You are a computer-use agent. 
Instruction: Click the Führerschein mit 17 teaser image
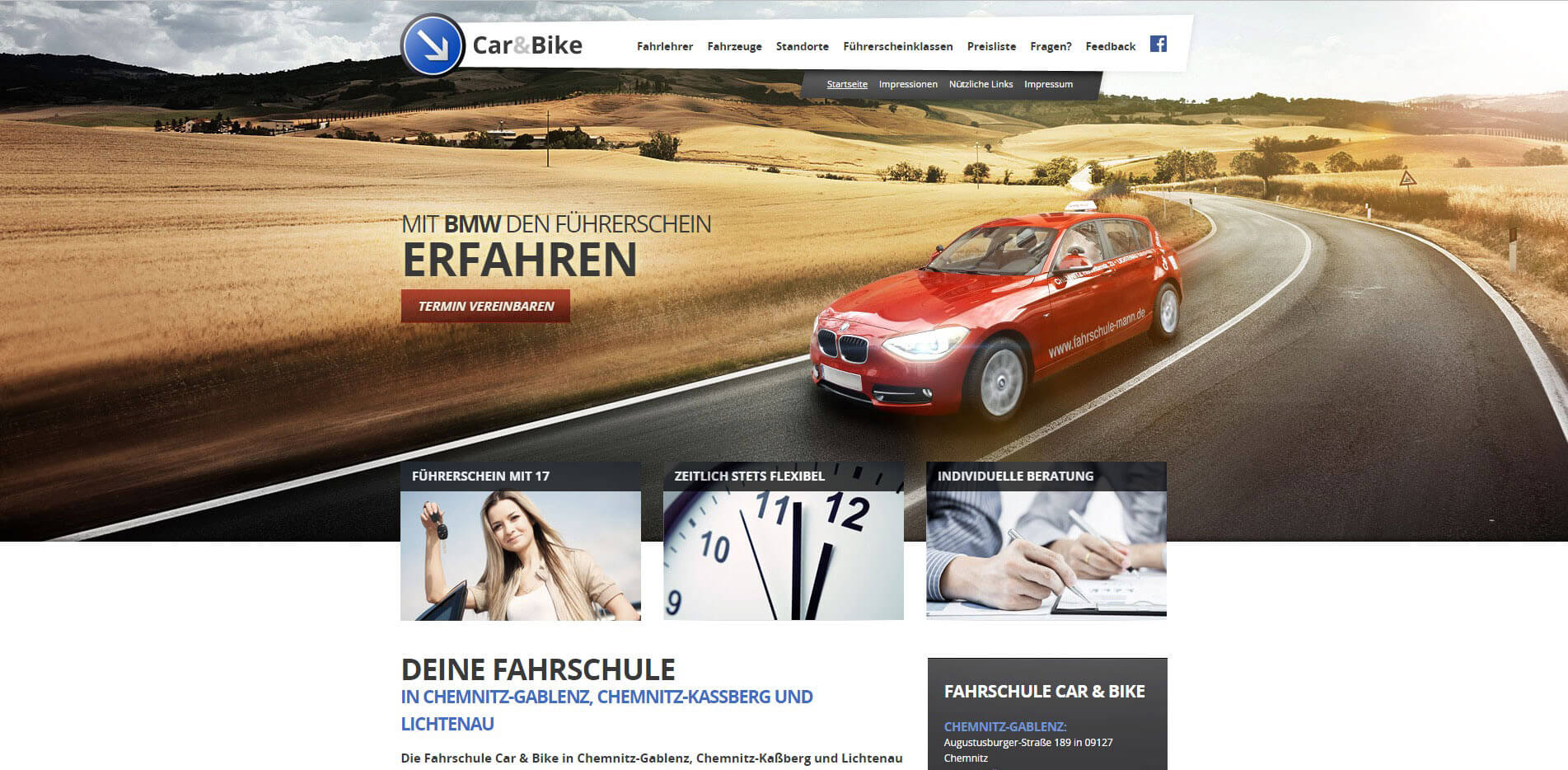[x=520, y=555]
